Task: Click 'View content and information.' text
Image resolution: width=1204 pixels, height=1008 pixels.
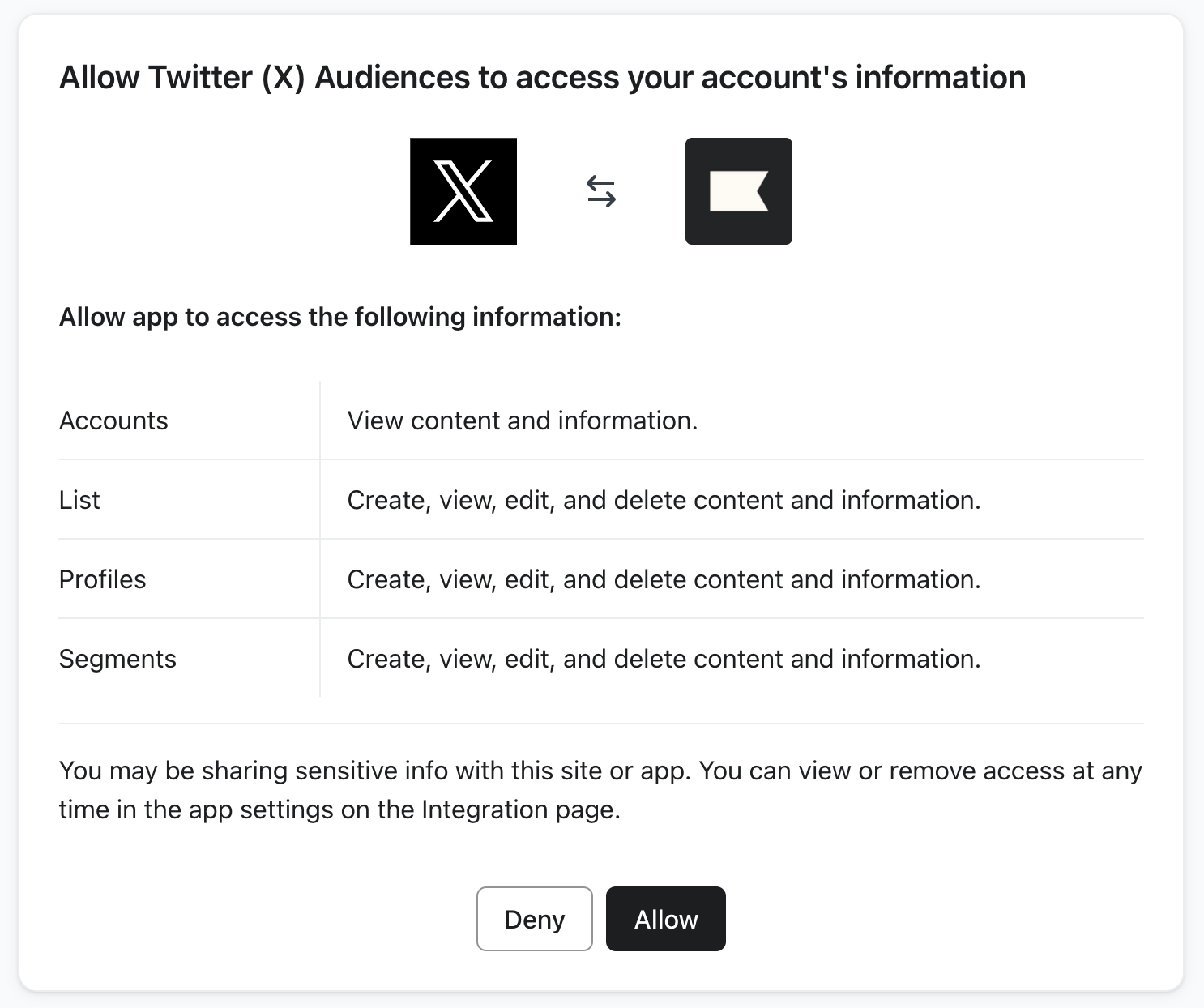Action: [x=523, y=421]
